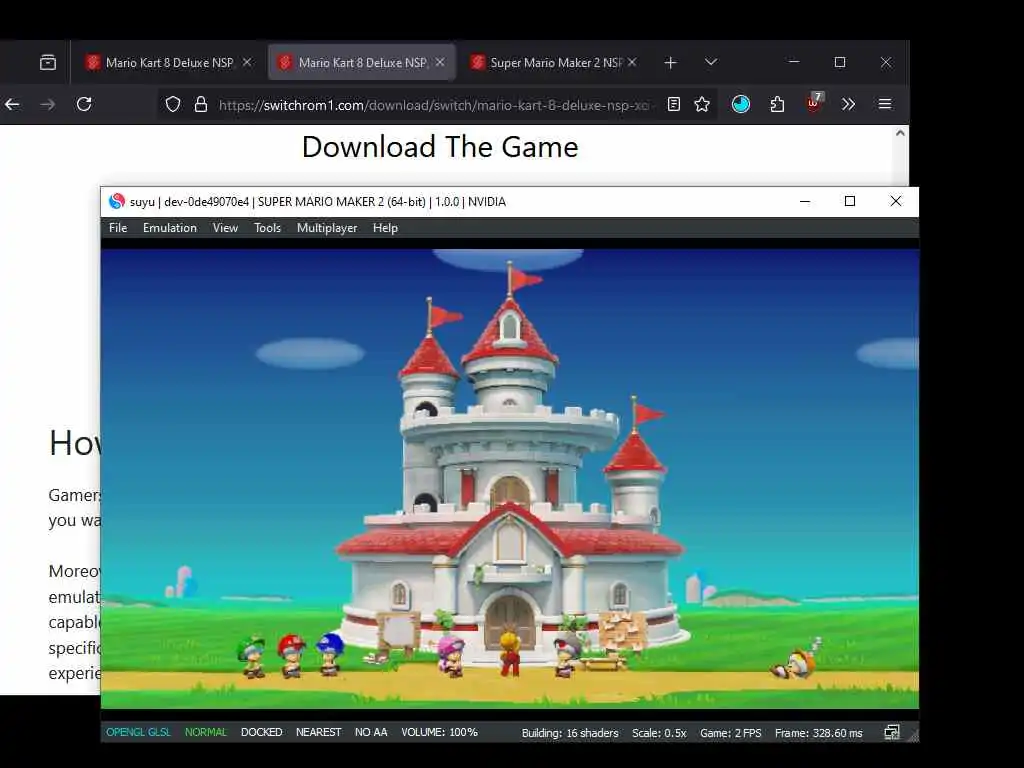1024x768 pixels.
Task: Open suyu View menu
Action: [225, 228]
